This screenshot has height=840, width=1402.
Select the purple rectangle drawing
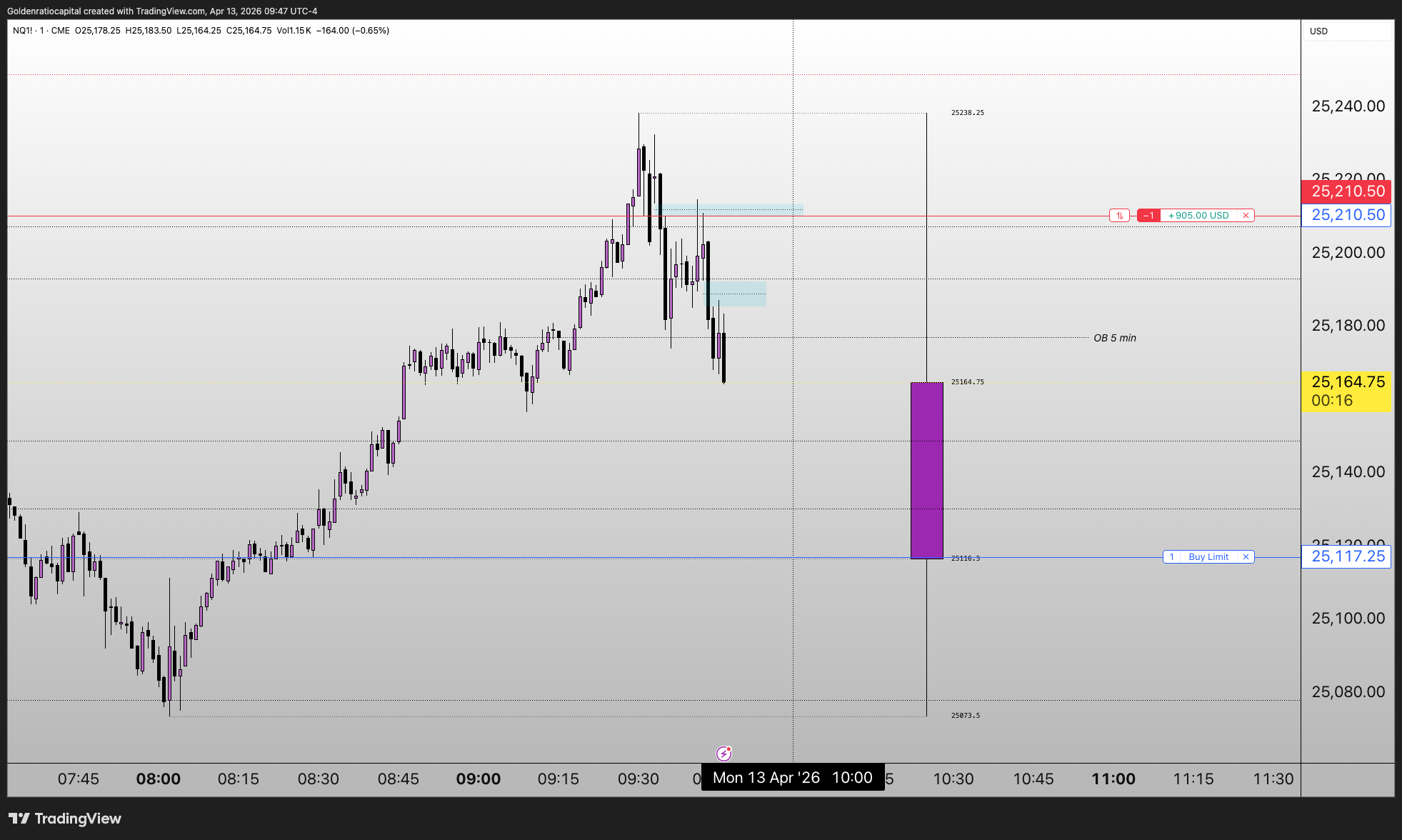tap(926, 470)
